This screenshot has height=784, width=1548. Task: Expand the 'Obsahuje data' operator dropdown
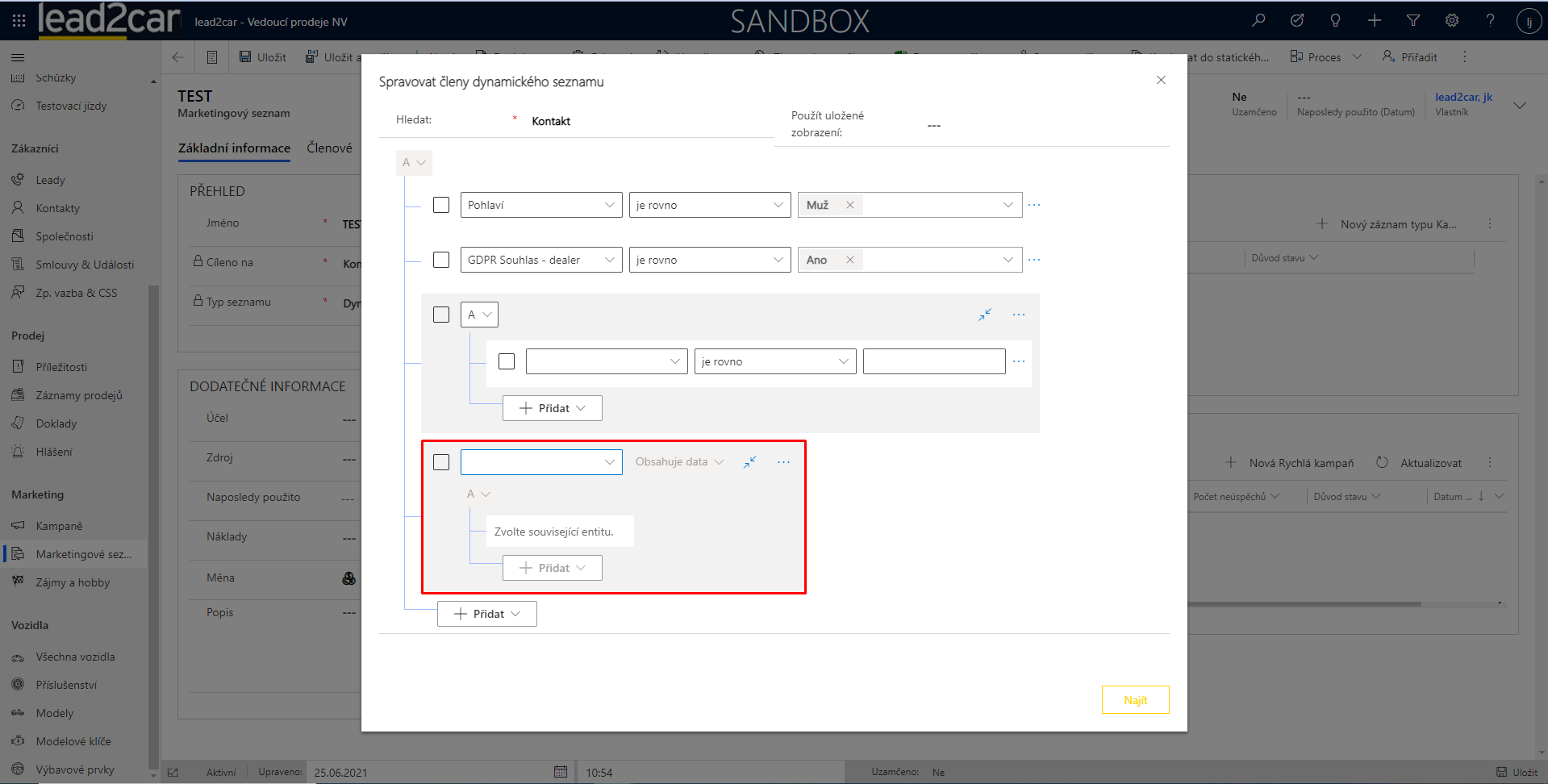tap(679, 462)
